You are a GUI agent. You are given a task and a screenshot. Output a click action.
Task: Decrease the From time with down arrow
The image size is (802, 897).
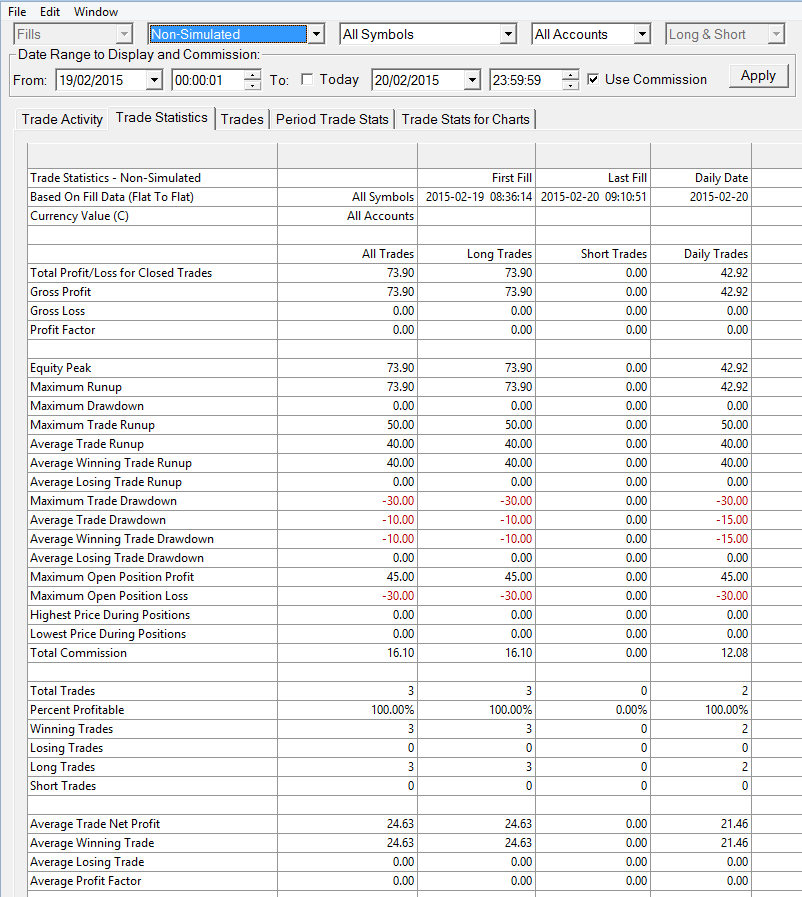pos(252,85)
